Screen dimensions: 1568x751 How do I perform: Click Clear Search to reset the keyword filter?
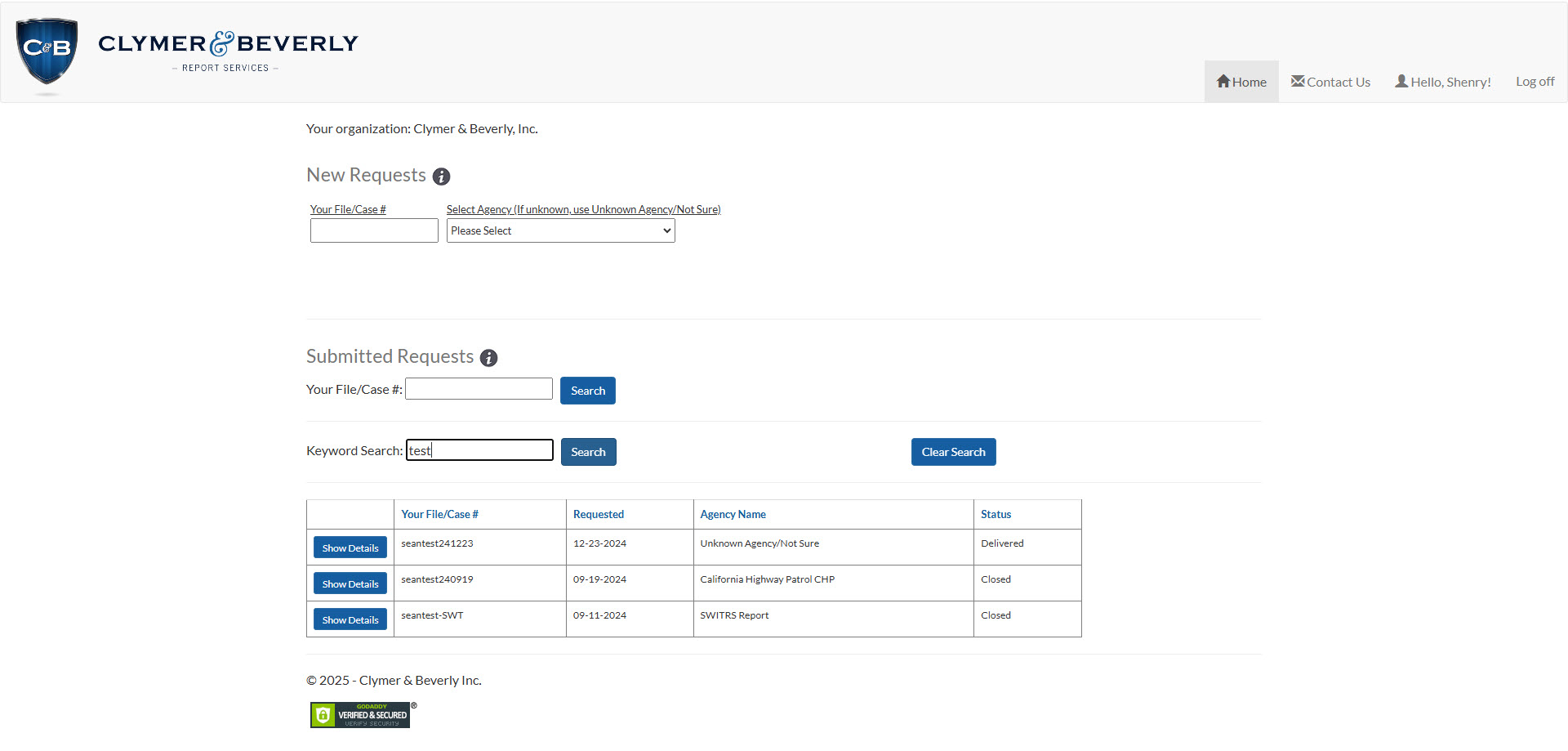click(x=953, y=451)
